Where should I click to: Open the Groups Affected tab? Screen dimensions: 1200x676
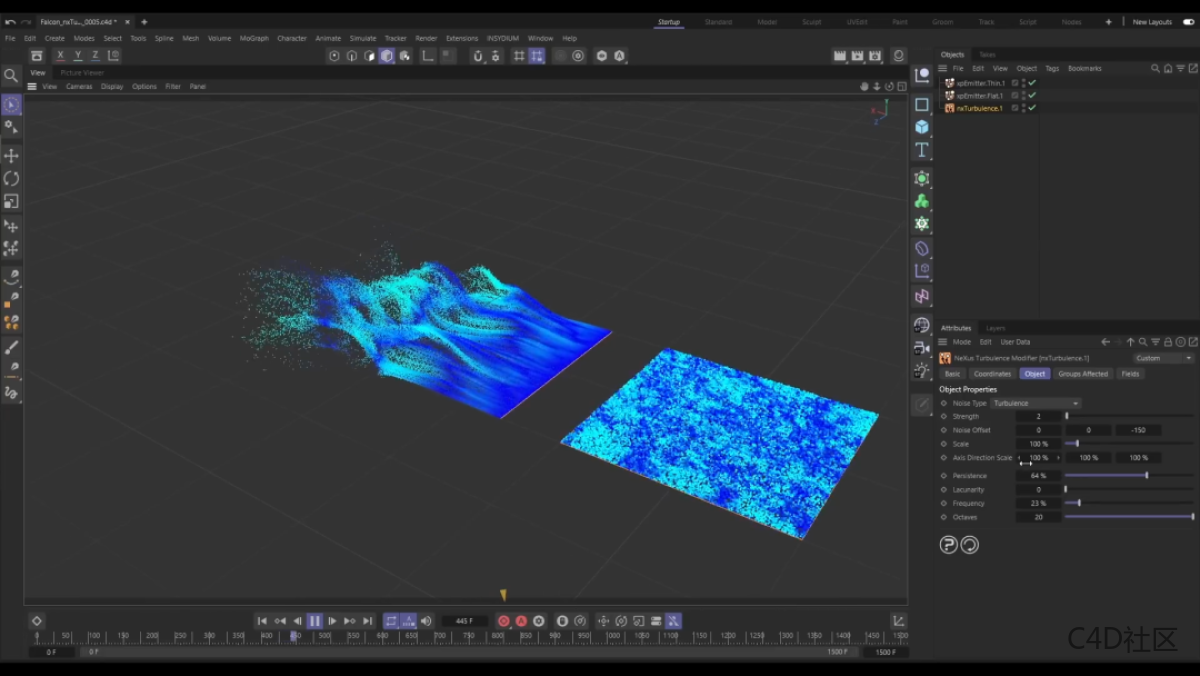coord(1083,374)
